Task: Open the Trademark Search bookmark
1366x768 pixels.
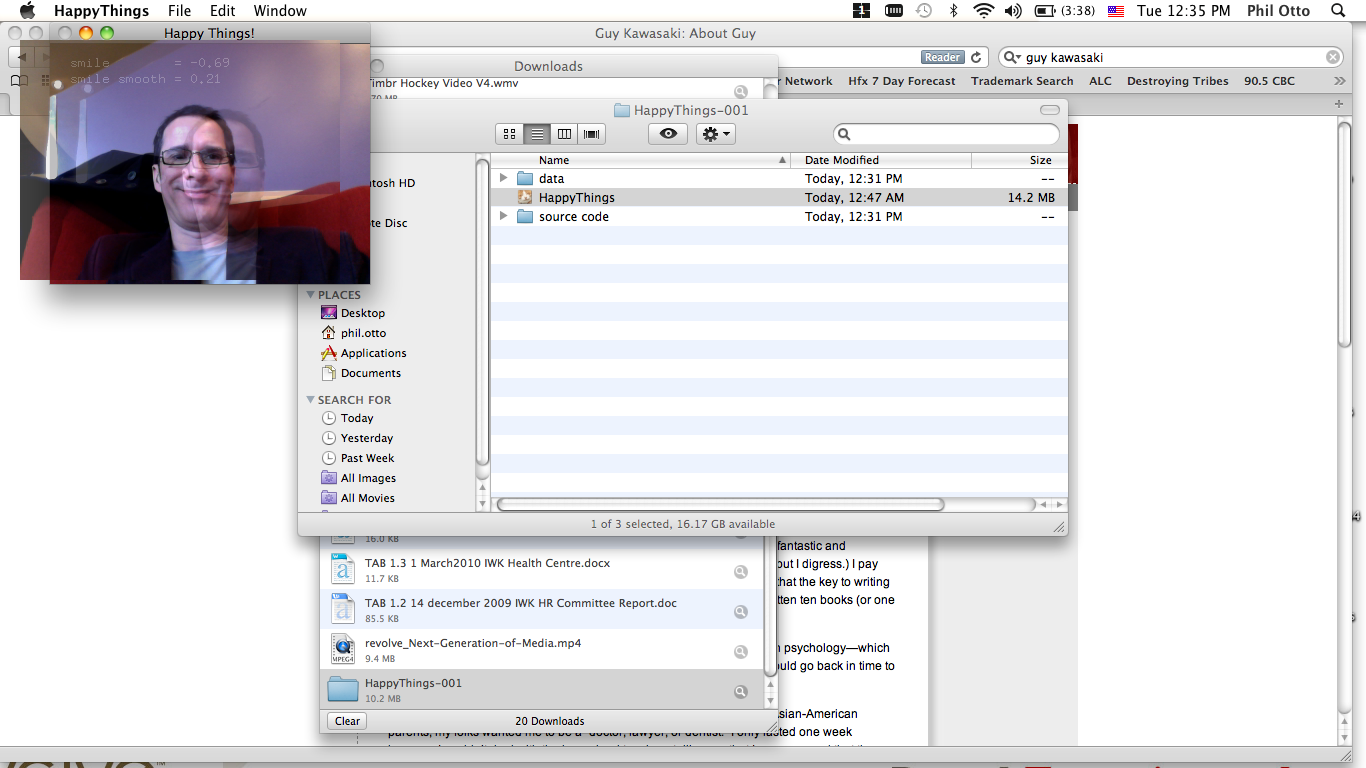Action: (1021, 81)
